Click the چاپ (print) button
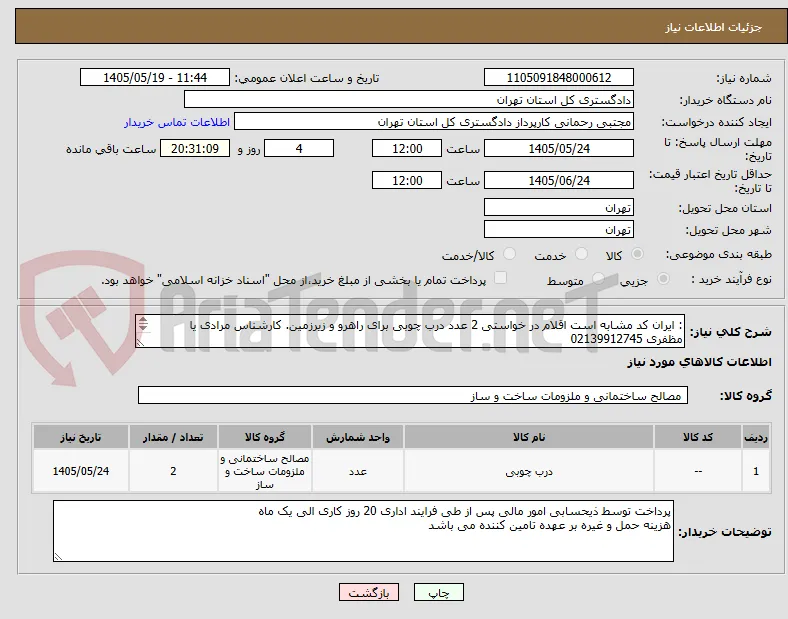788x619 pixels. tap(438, 592)
